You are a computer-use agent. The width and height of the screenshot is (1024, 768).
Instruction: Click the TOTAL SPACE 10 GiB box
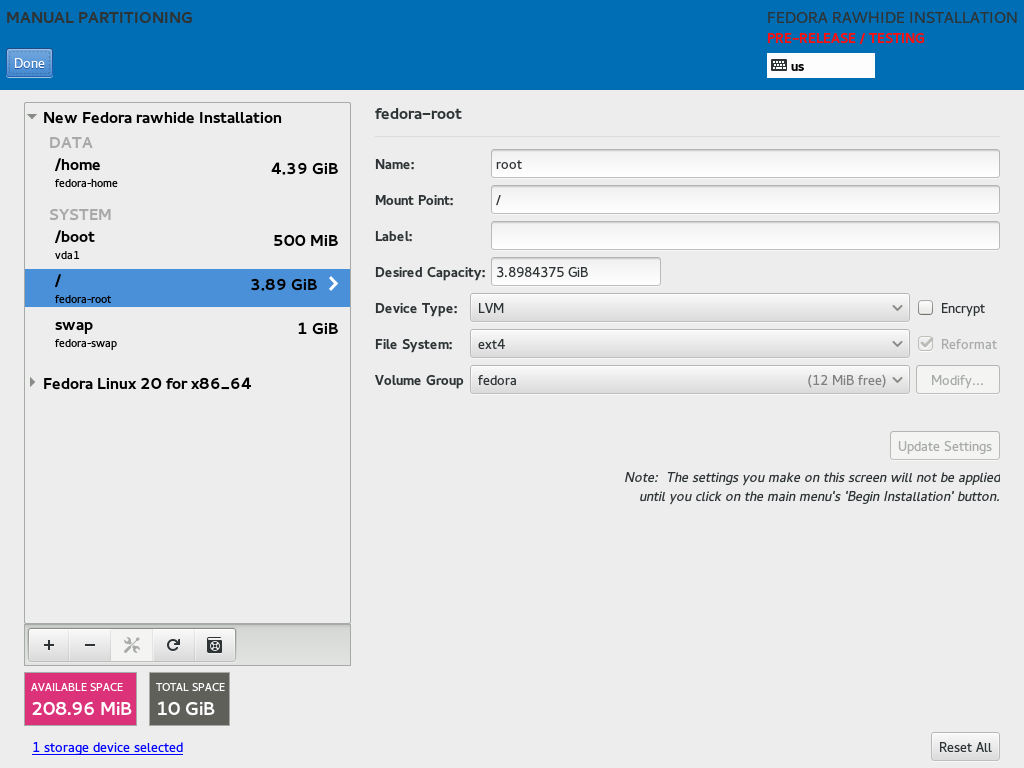(189, 699)
